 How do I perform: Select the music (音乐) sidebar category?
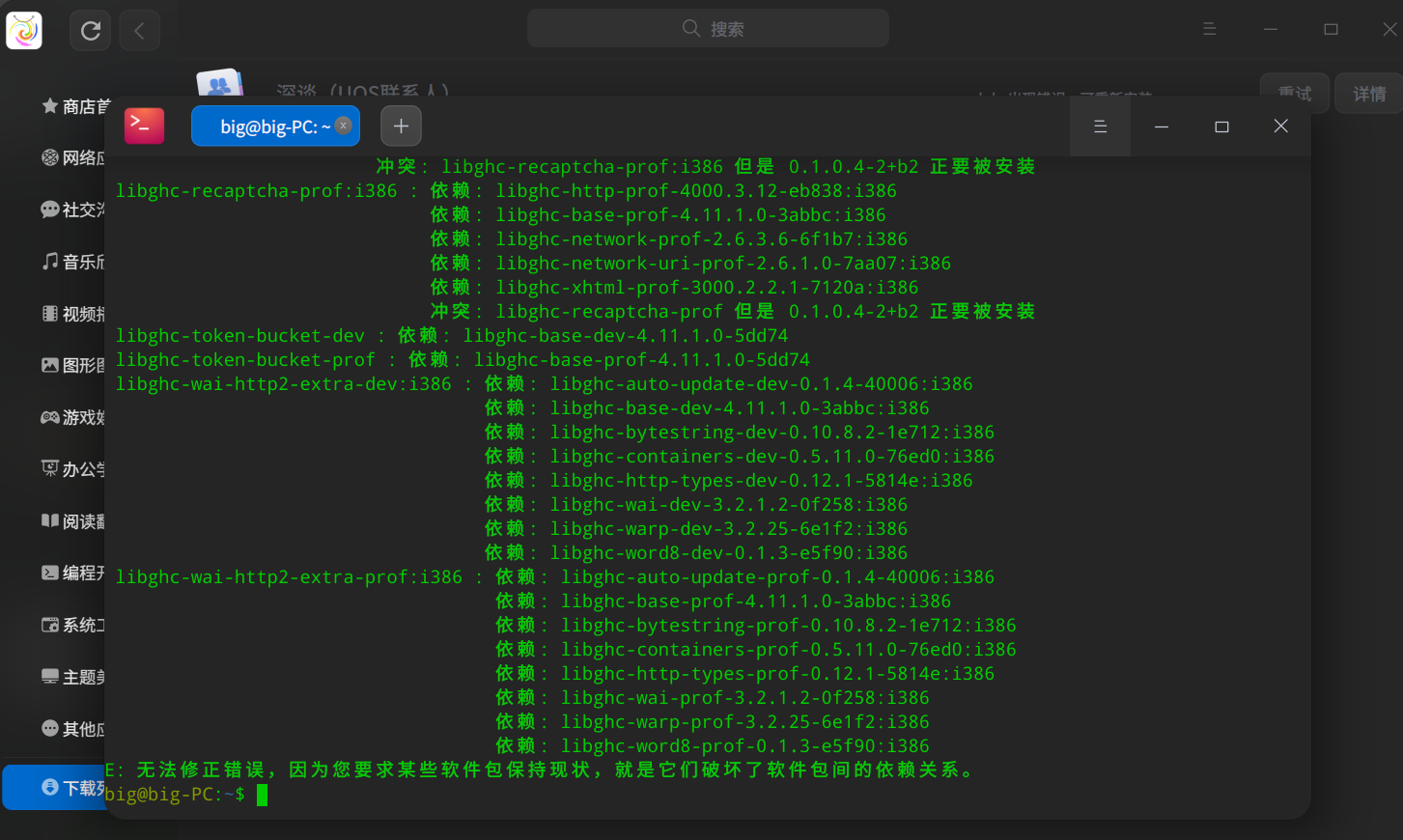click(73, 262)
